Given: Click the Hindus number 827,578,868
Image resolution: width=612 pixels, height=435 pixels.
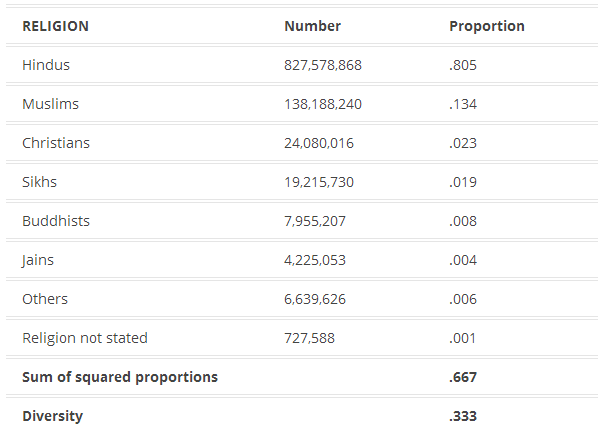Looking at the screenshot, I should 323,65.
